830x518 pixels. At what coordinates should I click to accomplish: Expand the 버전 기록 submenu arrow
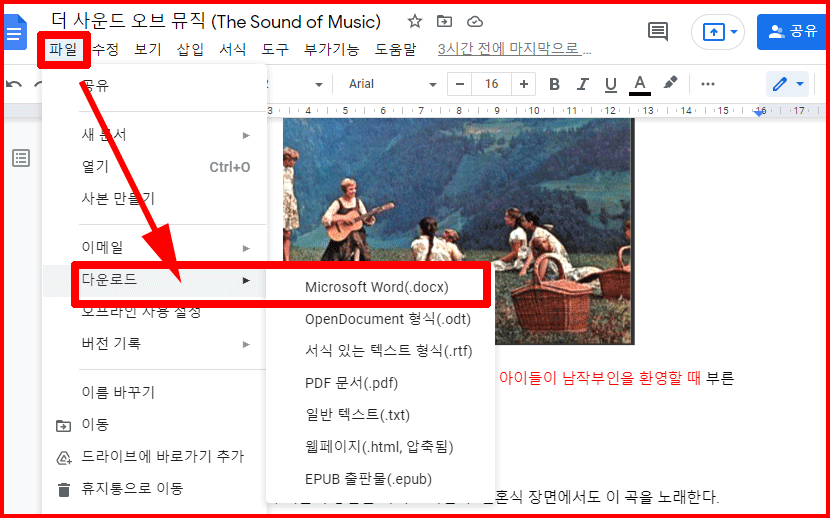click(x=246, y=344)
